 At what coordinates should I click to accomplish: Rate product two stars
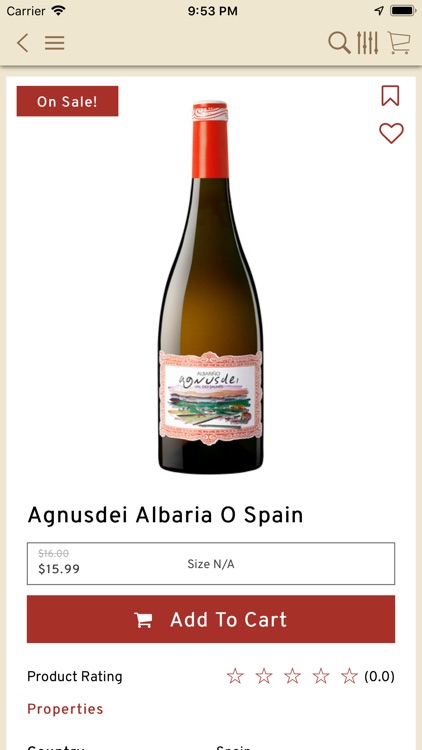click(264, 676)
